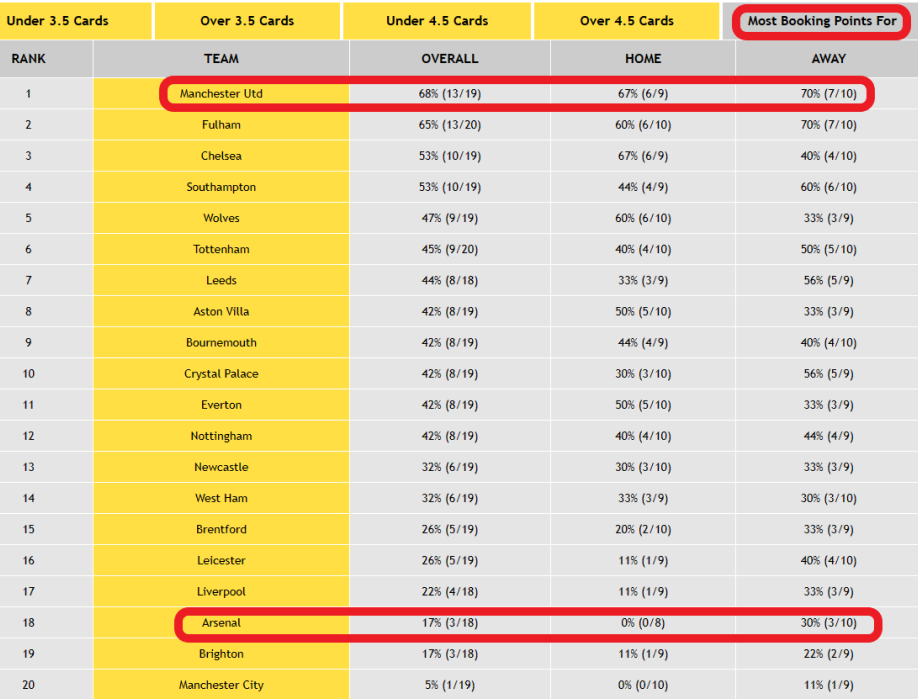The width and height of the screenshot is (918, 699).
Task: Sort table by RANK column header
Action: [x=29, y=59]
